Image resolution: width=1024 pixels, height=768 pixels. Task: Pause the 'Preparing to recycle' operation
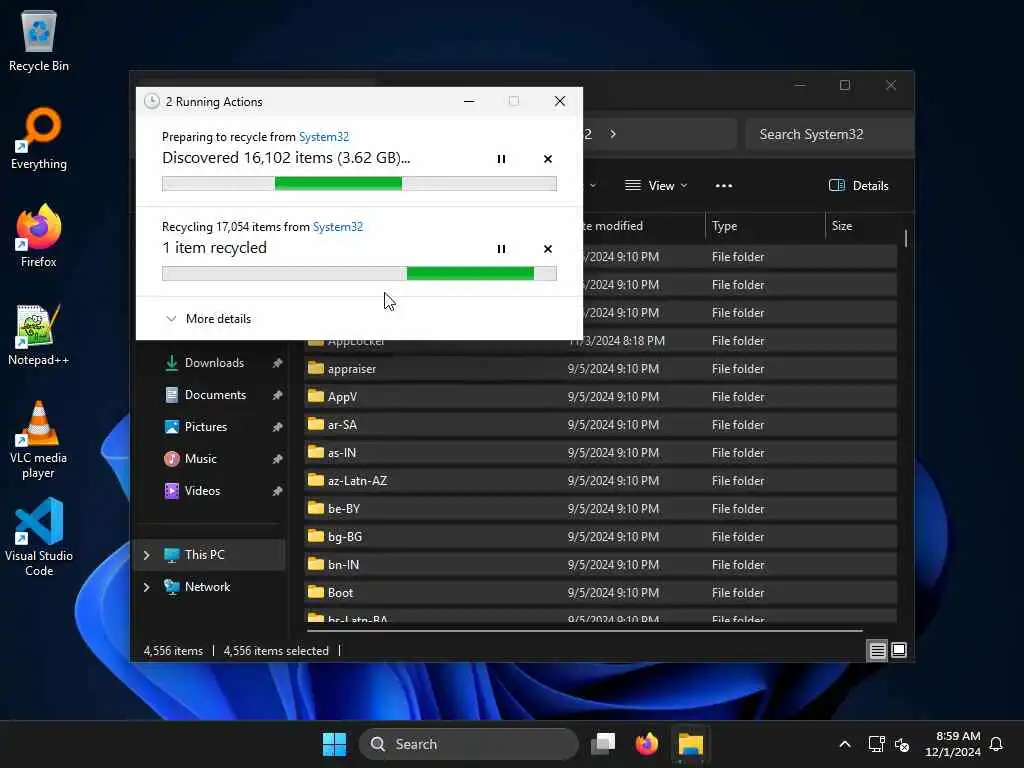click(x=501, y=159)
